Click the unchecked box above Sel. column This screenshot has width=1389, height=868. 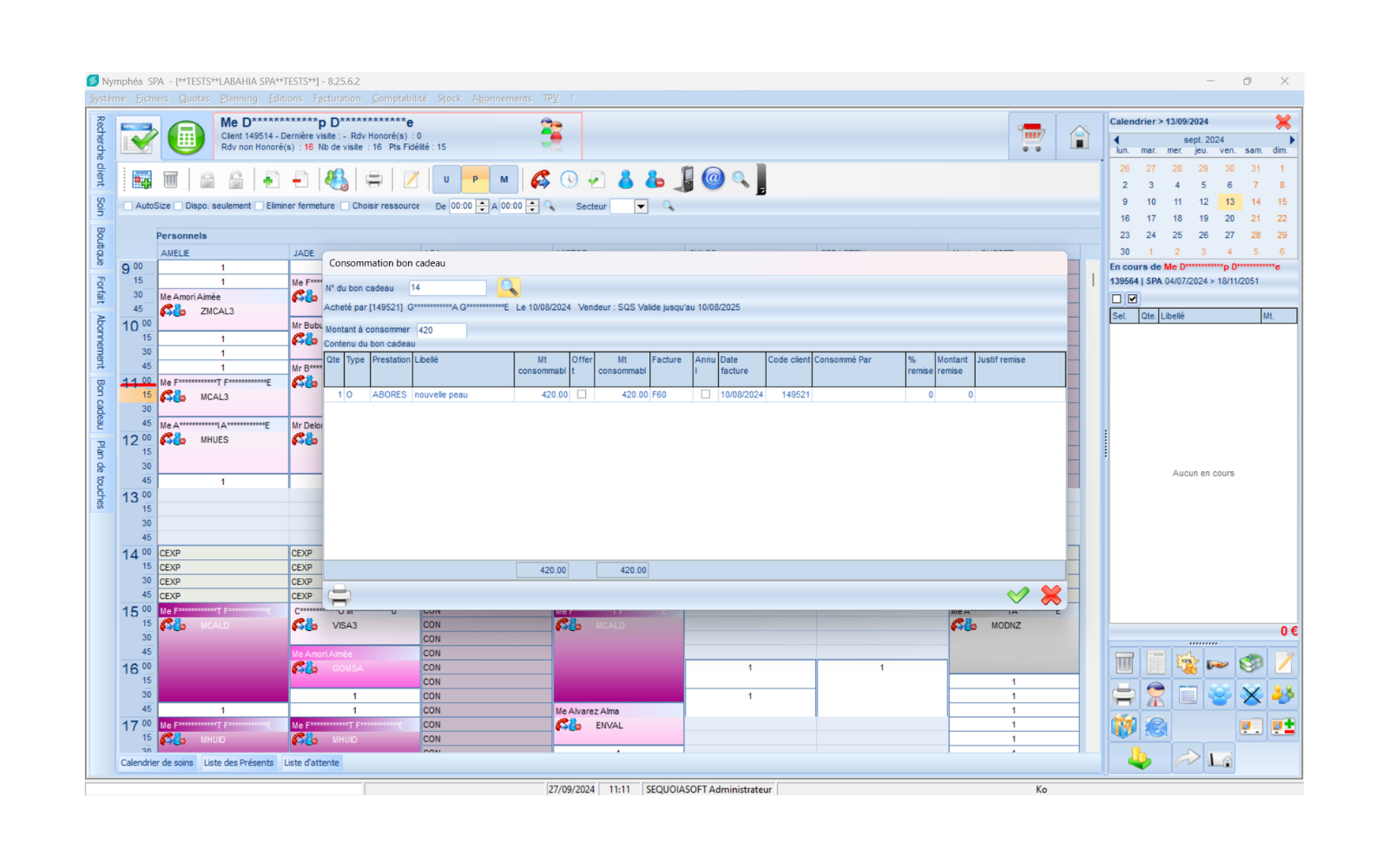coord(1117,299)
